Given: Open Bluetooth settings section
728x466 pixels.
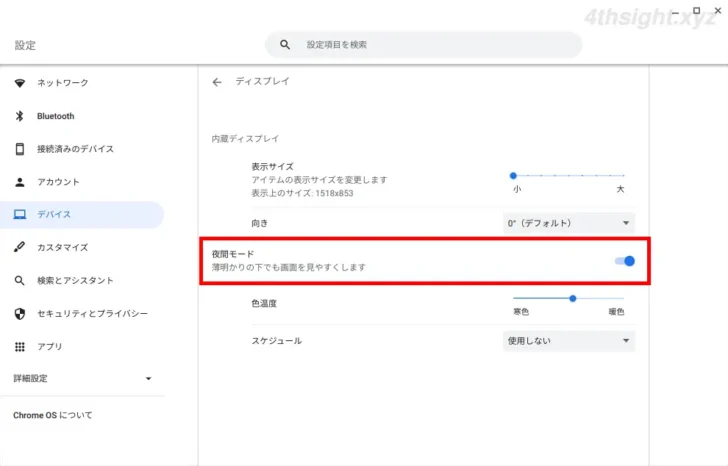Looking at the screenshot, I should click(82, 116).
